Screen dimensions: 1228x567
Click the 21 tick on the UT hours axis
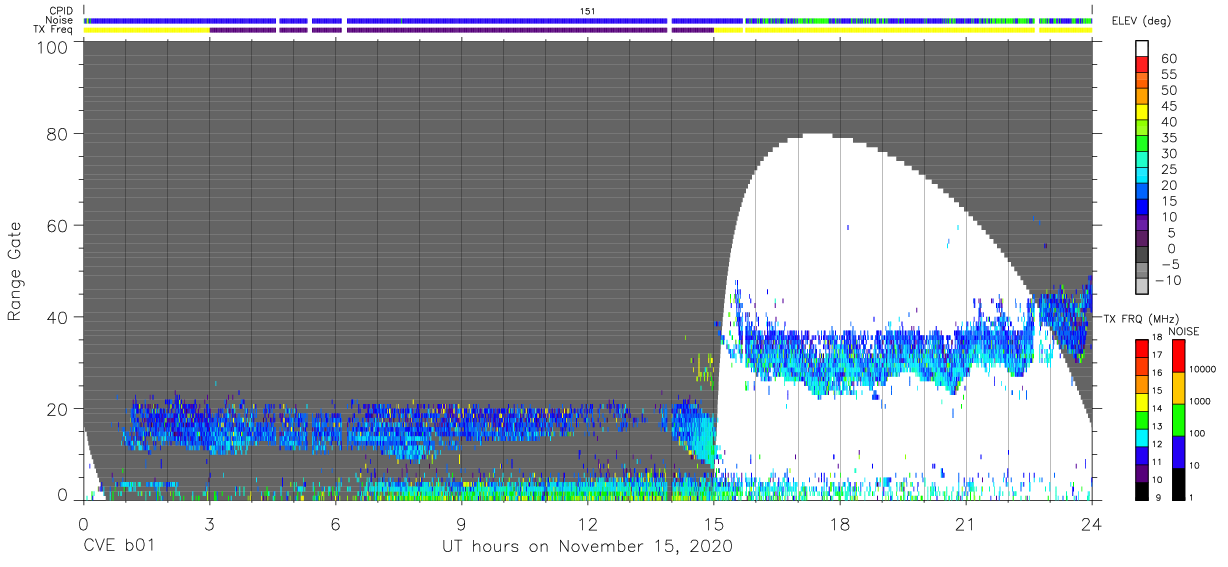(965, 523)
